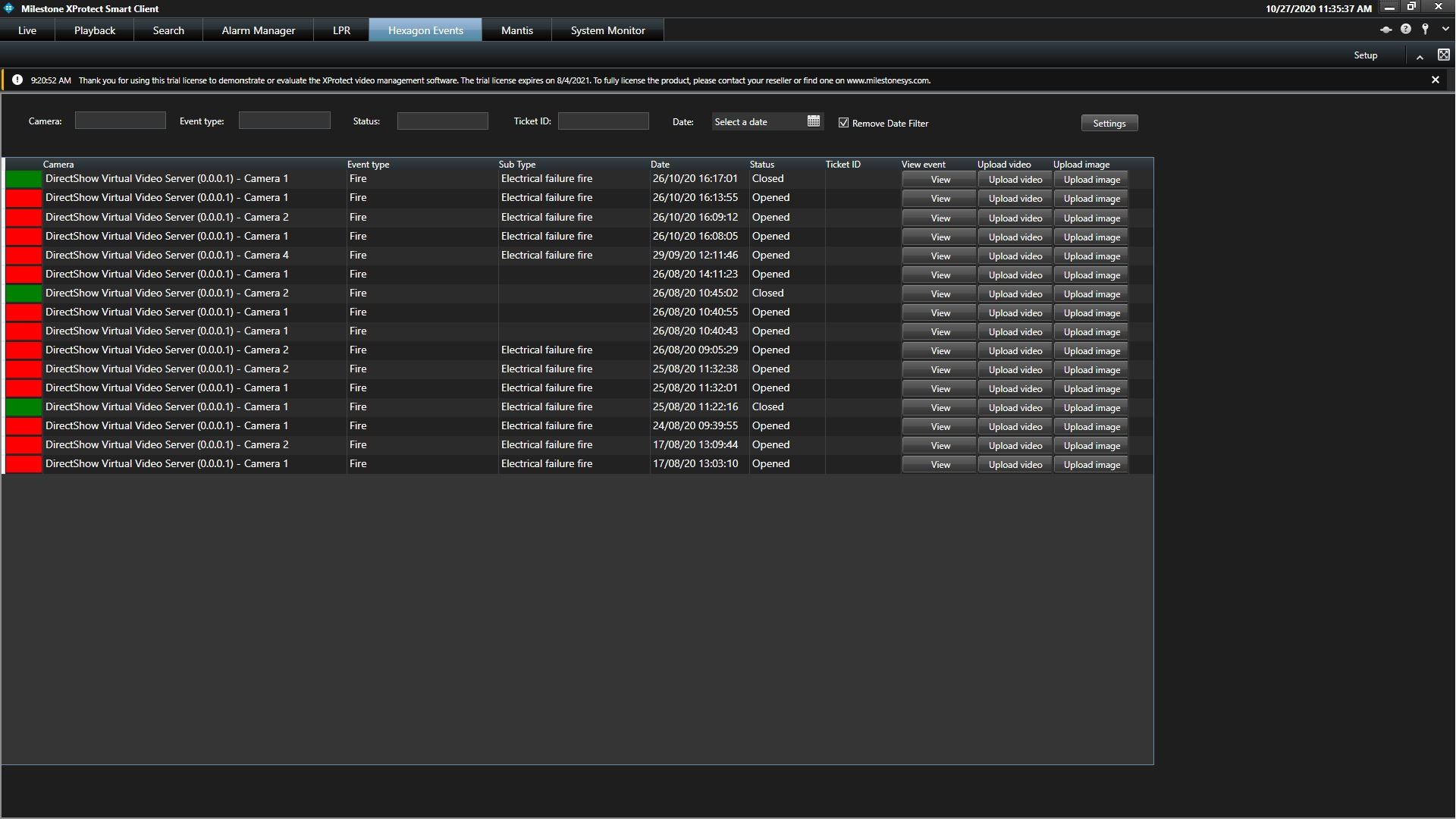Click the Milestone XProtect logo in title bar
Image resolution: width=1456 pixels, height=819 pixels.
point(9,8)
